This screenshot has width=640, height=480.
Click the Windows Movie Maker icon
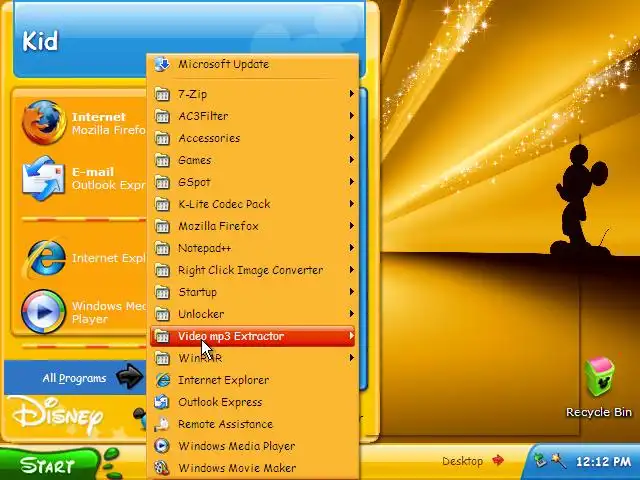(162, 468)
